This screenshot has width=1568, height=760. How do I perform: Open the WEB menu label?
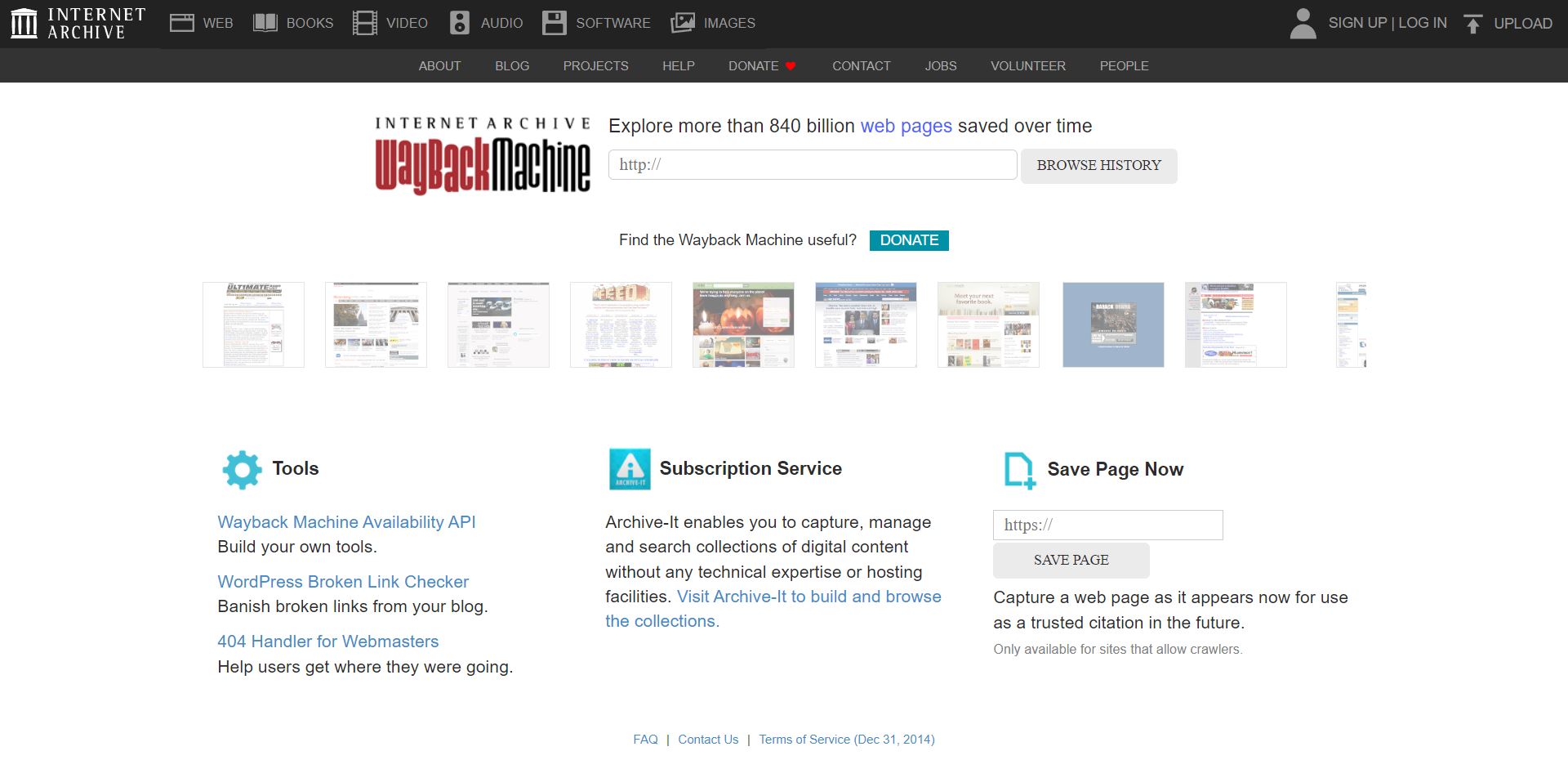pos(218,23)
